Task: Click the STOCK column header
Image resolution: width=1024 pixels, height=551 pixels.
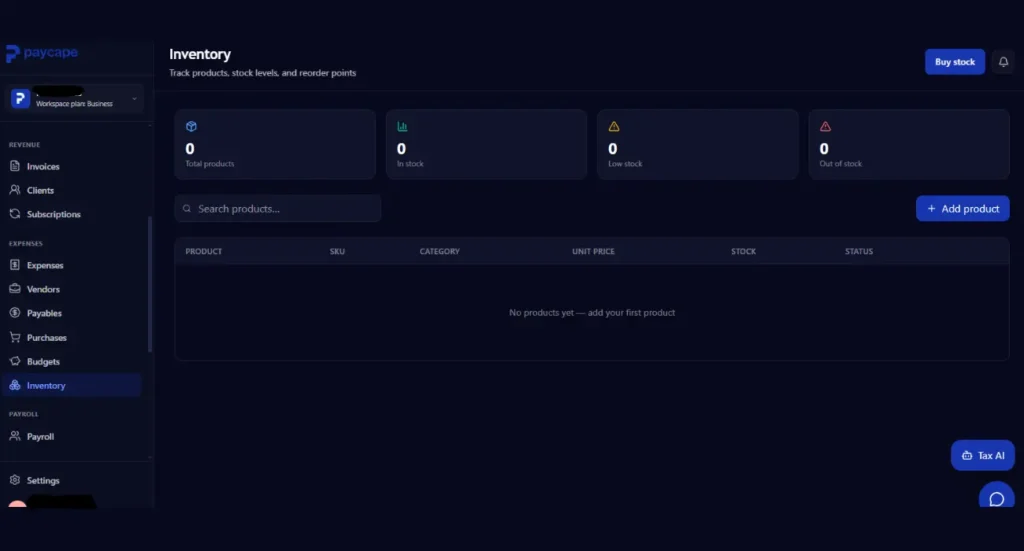Action: (743, 251)
